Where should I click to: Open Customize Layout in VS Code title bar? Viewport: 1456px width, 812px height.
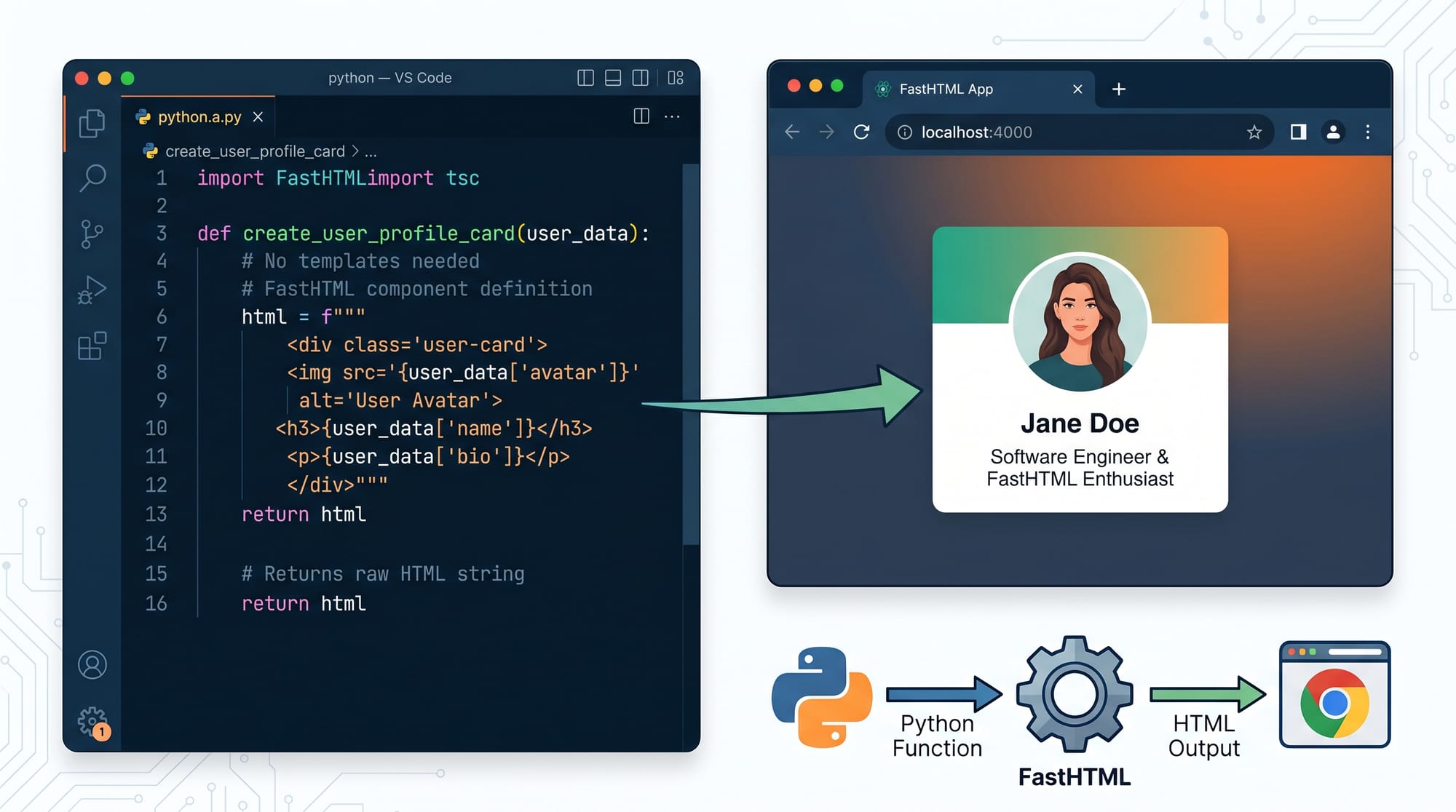tap(676, 78)
